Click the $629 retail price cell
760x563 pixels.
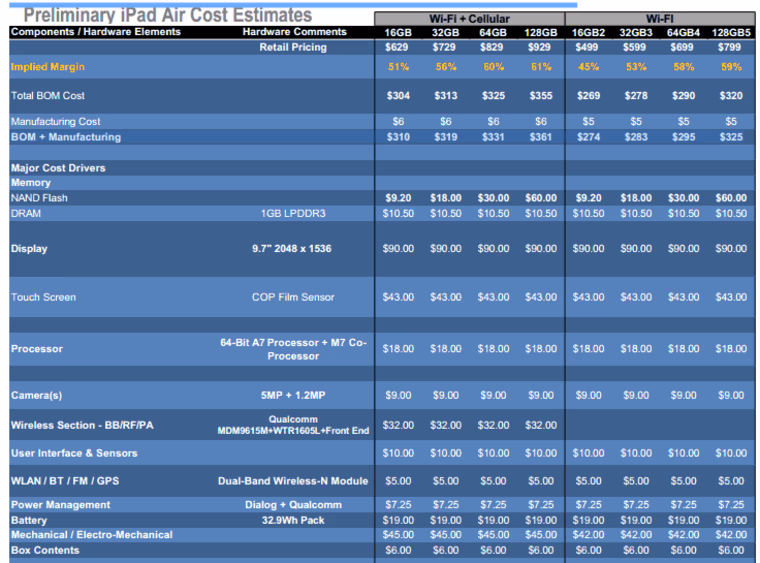click(396, 47)
